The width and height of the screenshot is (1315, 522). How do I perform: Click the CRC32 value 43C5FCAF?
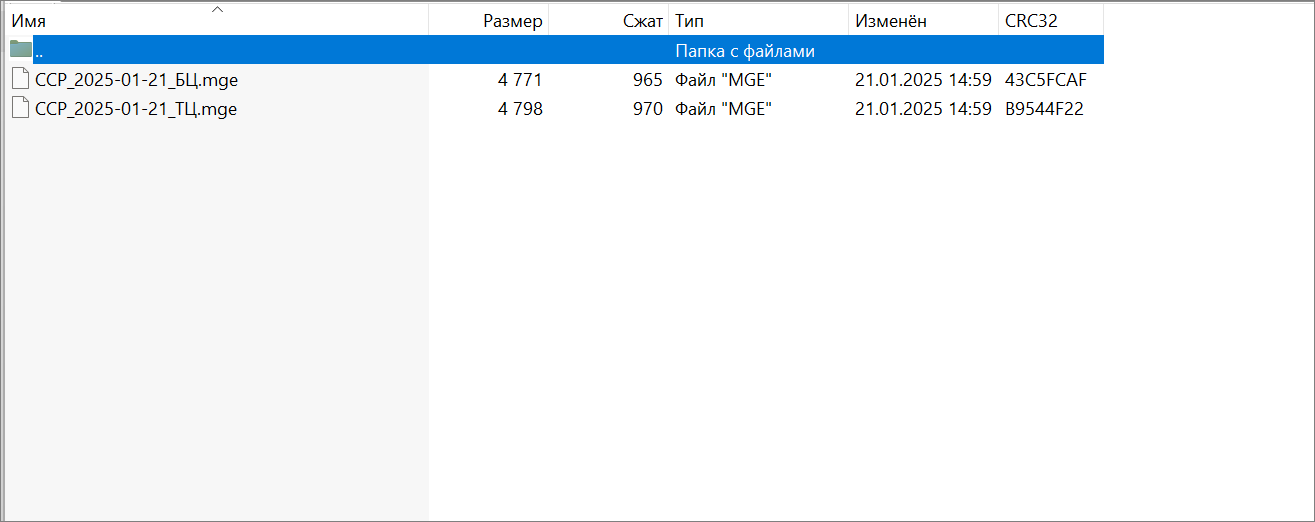pos(1045,80)
